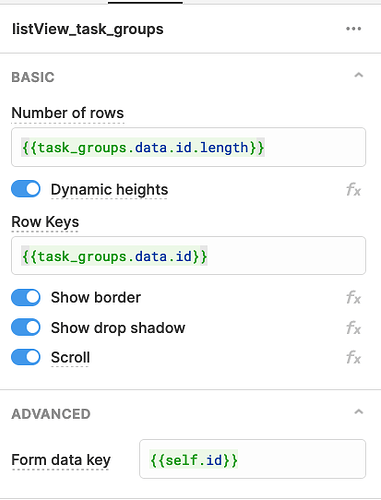Image resolution: width=381 pixels, height=500 pixels.
Task: Turn off the Scroll switch
Action: pyautogui.click(x=26, y=357)
